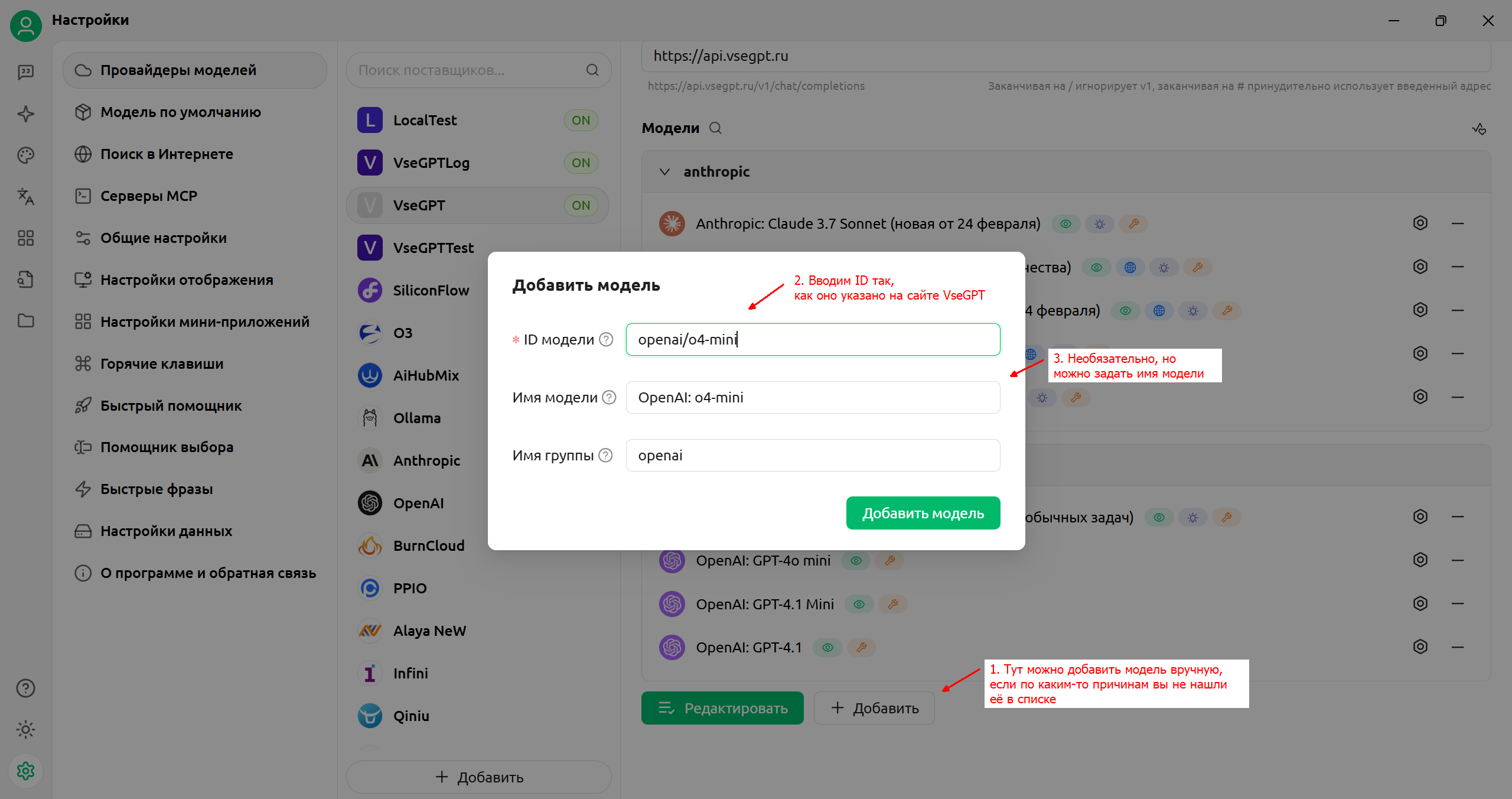
Task: Click Добавить button below models list
Action: click(874, 708)
